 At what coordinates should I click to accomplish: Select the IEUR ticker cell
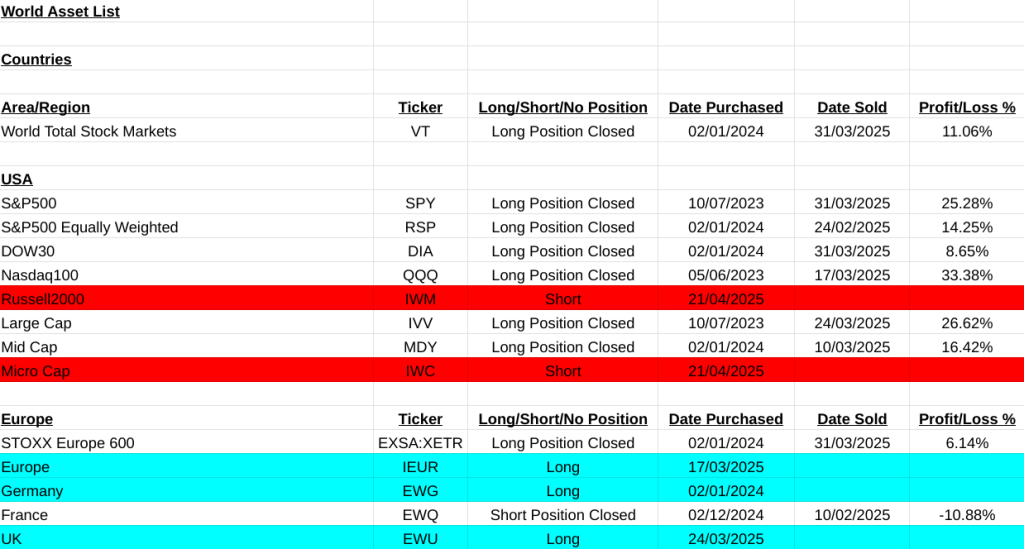tap(420, 467)
